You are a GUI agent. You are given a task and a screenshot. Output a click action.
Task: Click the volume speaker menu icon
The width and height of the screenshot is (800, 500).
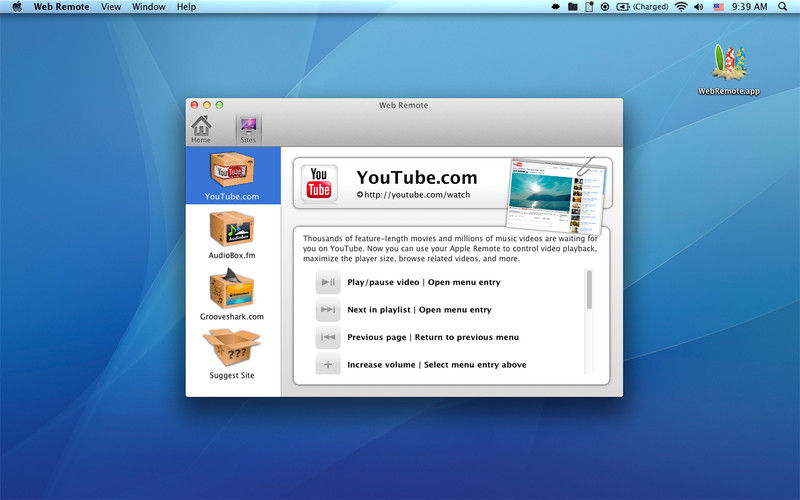click(699, 7)
